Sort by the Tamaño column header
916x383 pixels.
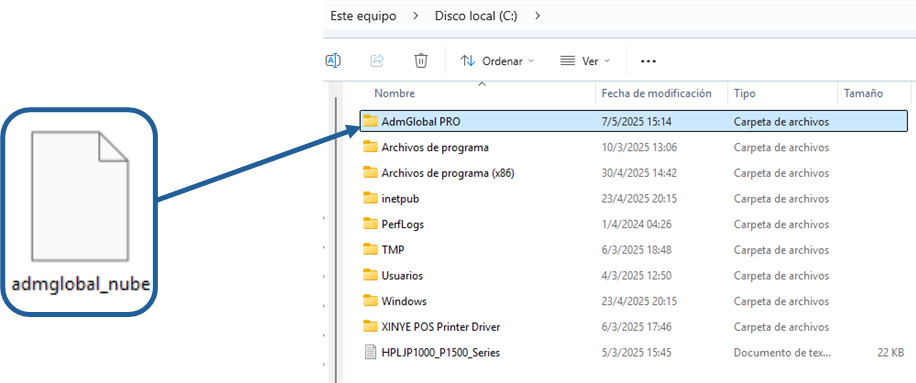(863, 93)
